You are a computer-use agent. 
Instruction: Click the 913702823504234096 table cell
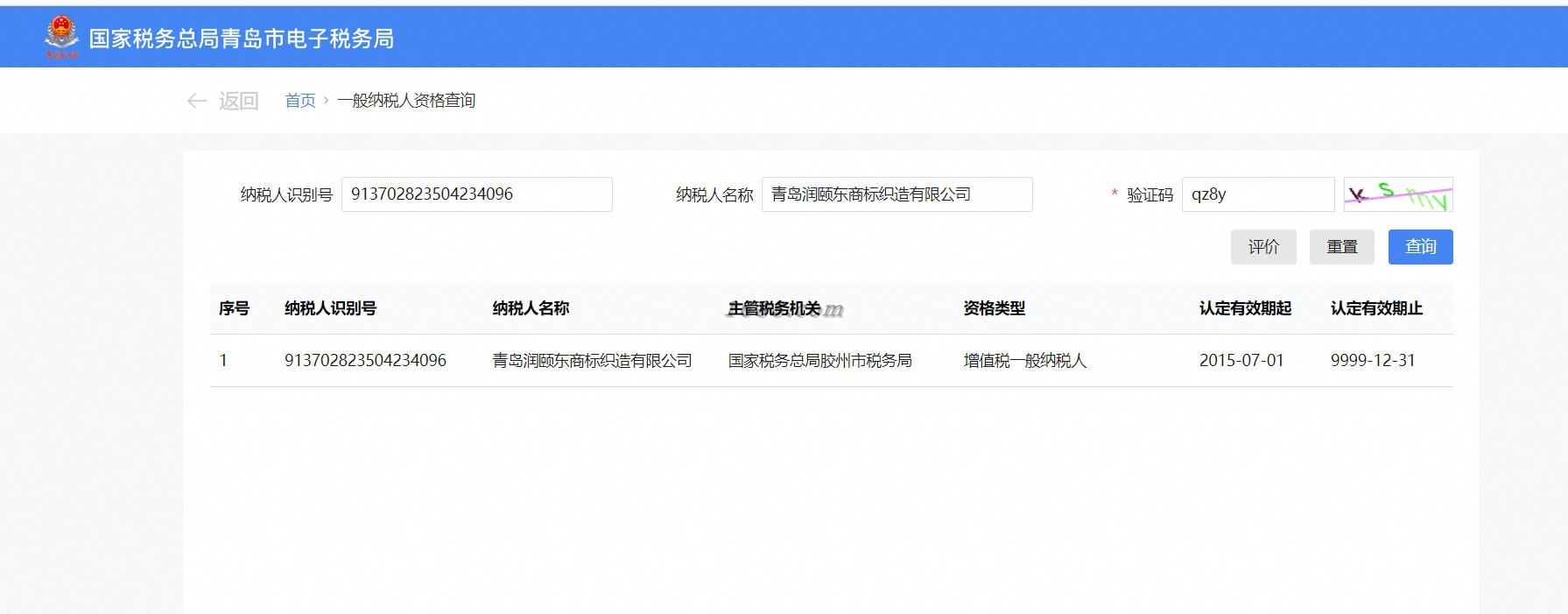pos(366,361)
